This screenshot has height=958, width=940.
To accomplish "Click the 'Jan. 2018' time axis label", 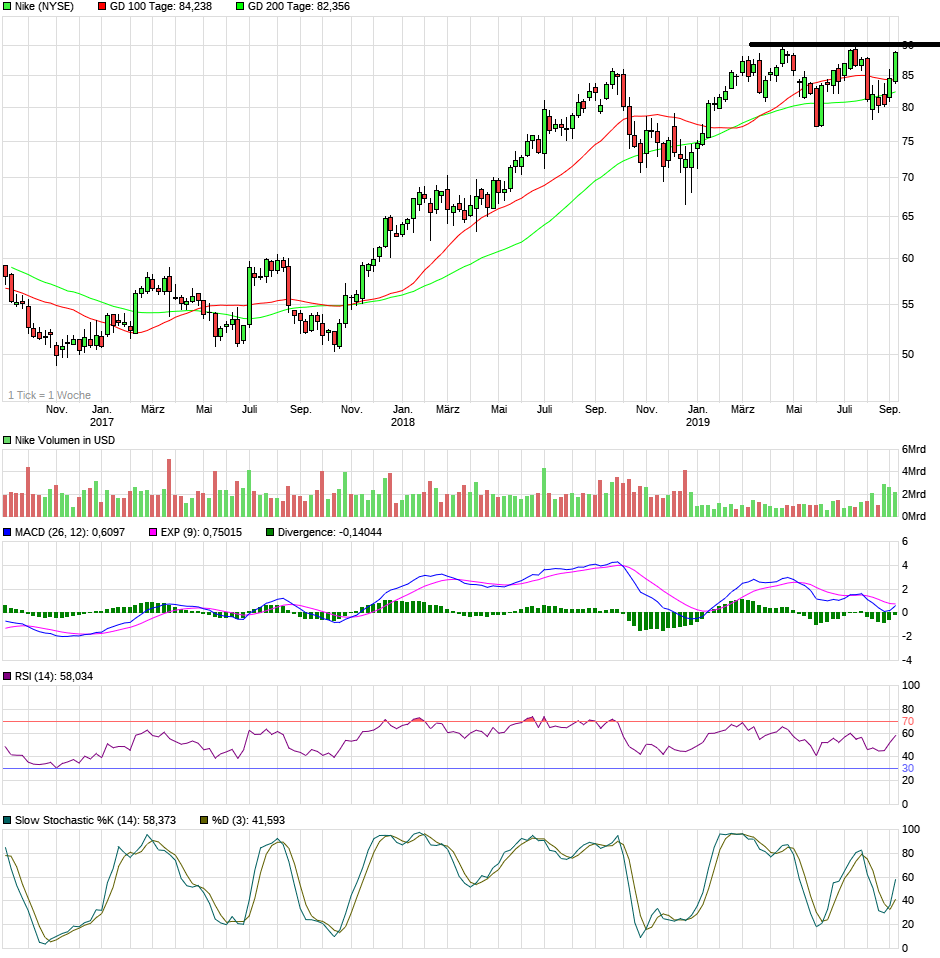I will click(403, 415).
